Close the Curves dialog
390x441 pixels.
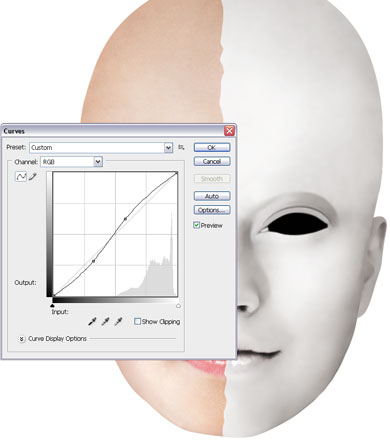[x=229, y=131]
